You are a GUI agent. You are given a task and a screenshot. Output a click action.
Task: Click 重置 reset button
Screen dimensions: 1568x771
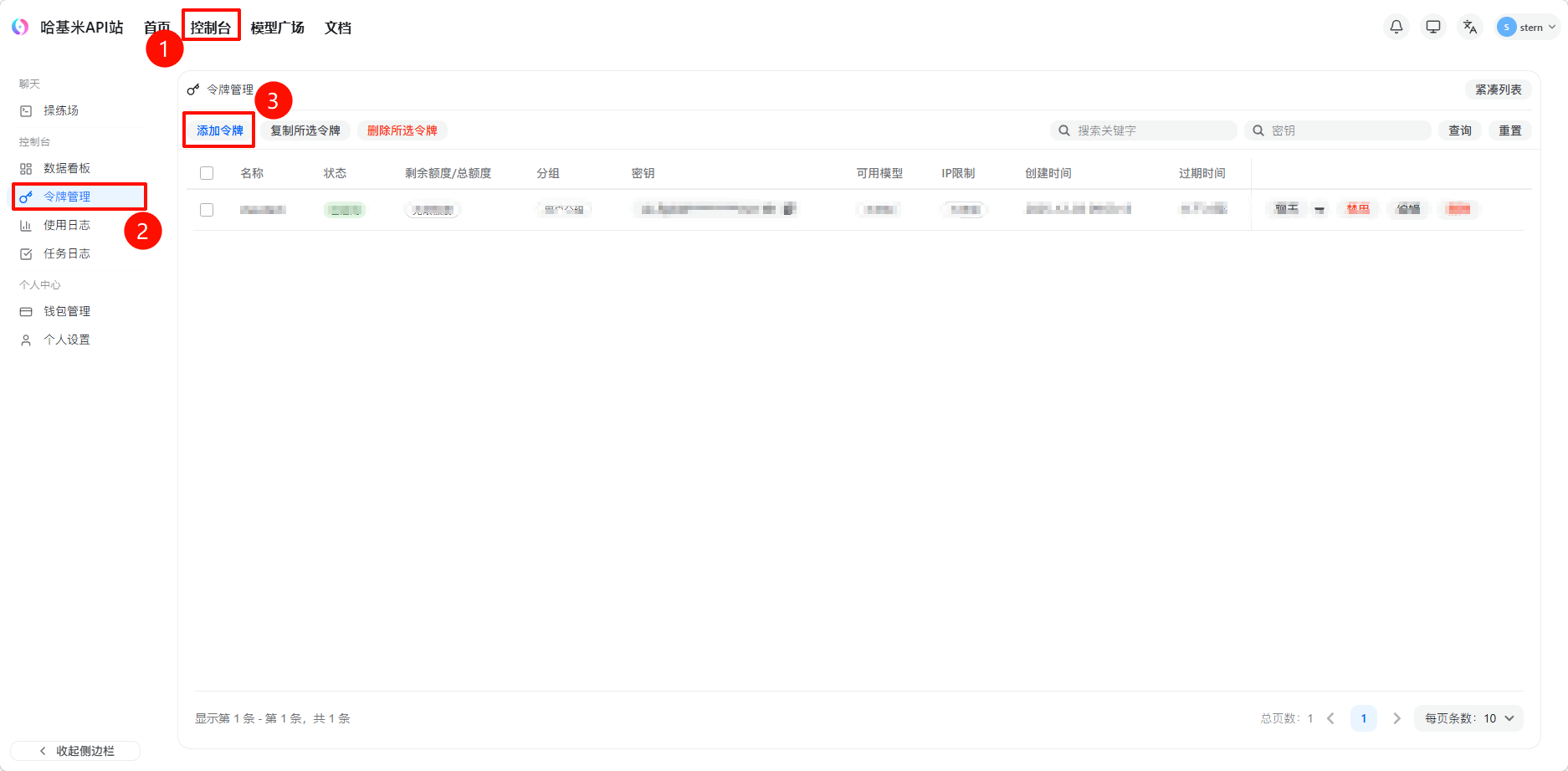click(x=1510, y=130)
